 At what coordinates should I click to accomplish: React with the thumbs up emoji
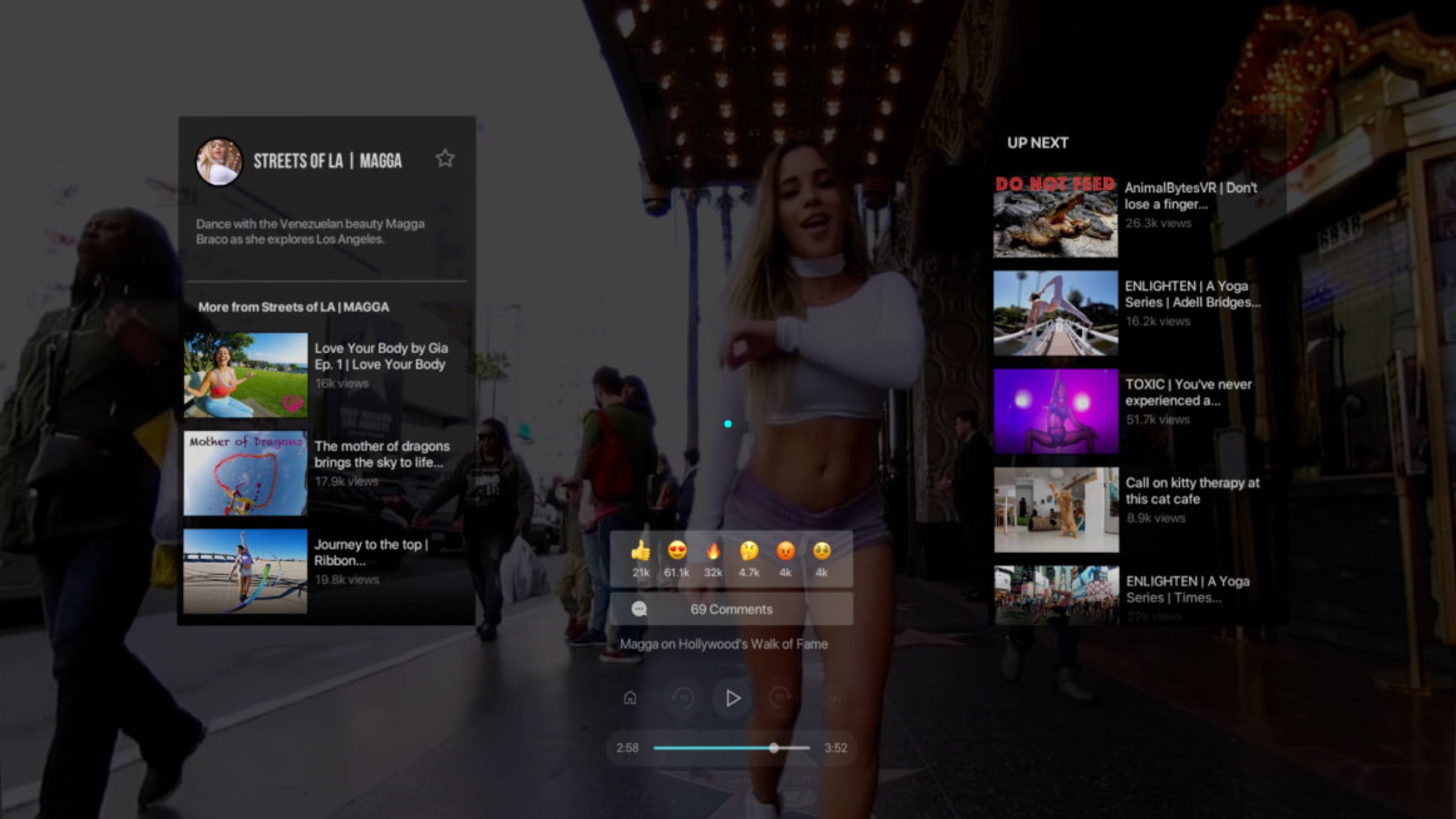pyautogui.click(x=640, y=551)
